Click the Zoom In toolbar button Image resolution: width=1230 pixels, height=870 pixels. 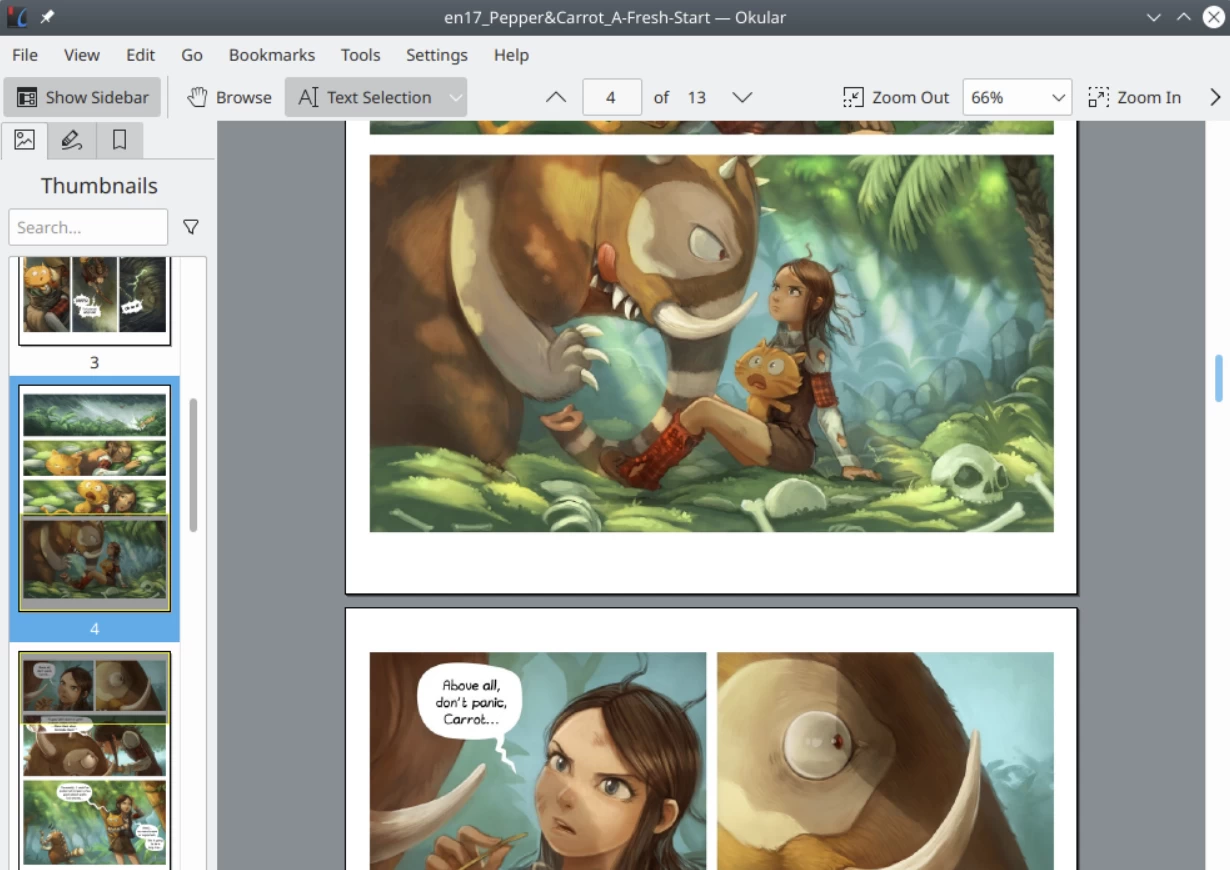1135,97
